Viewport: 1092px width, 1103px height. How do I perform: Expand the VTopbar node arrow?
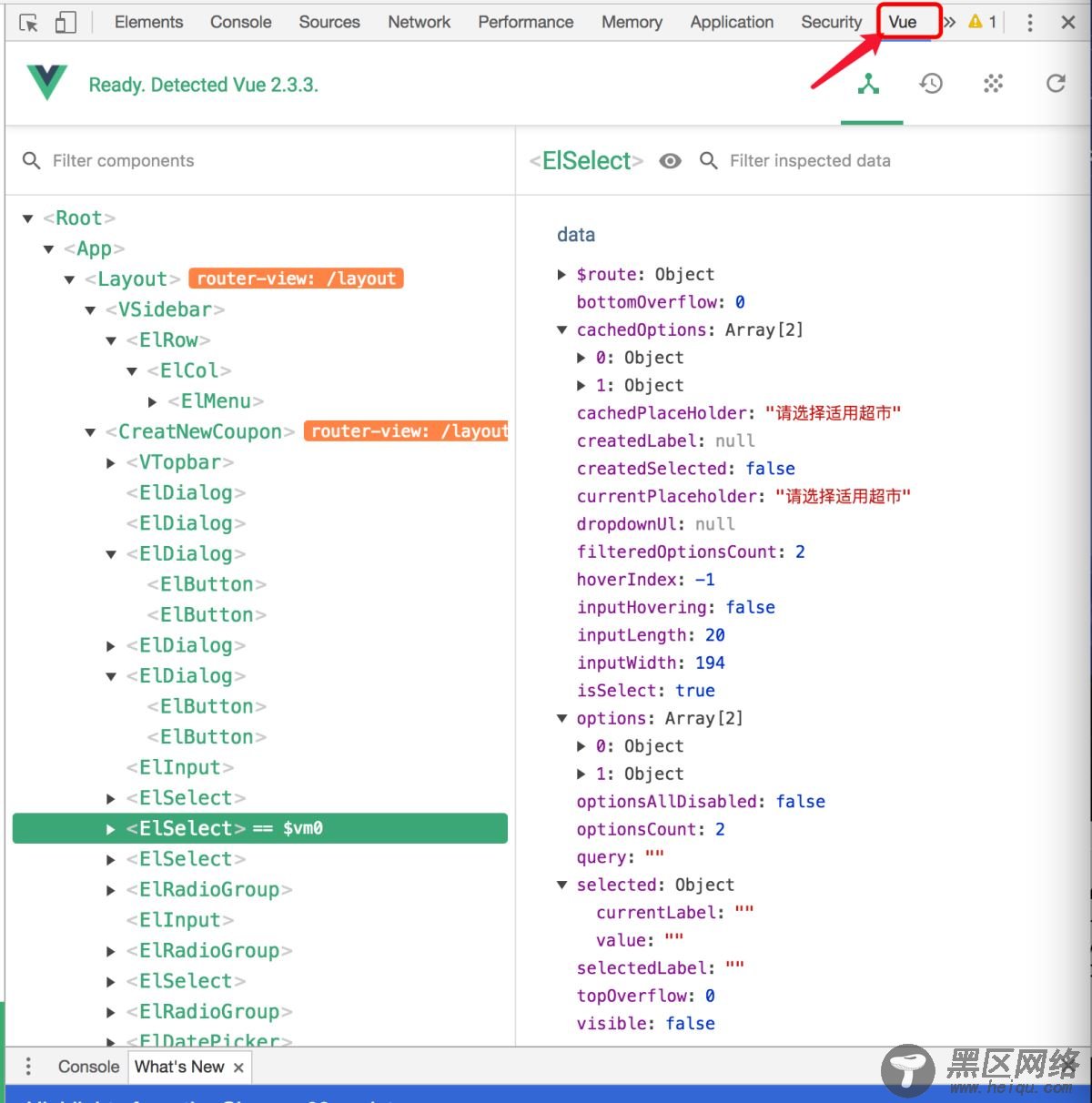point(111,463)
